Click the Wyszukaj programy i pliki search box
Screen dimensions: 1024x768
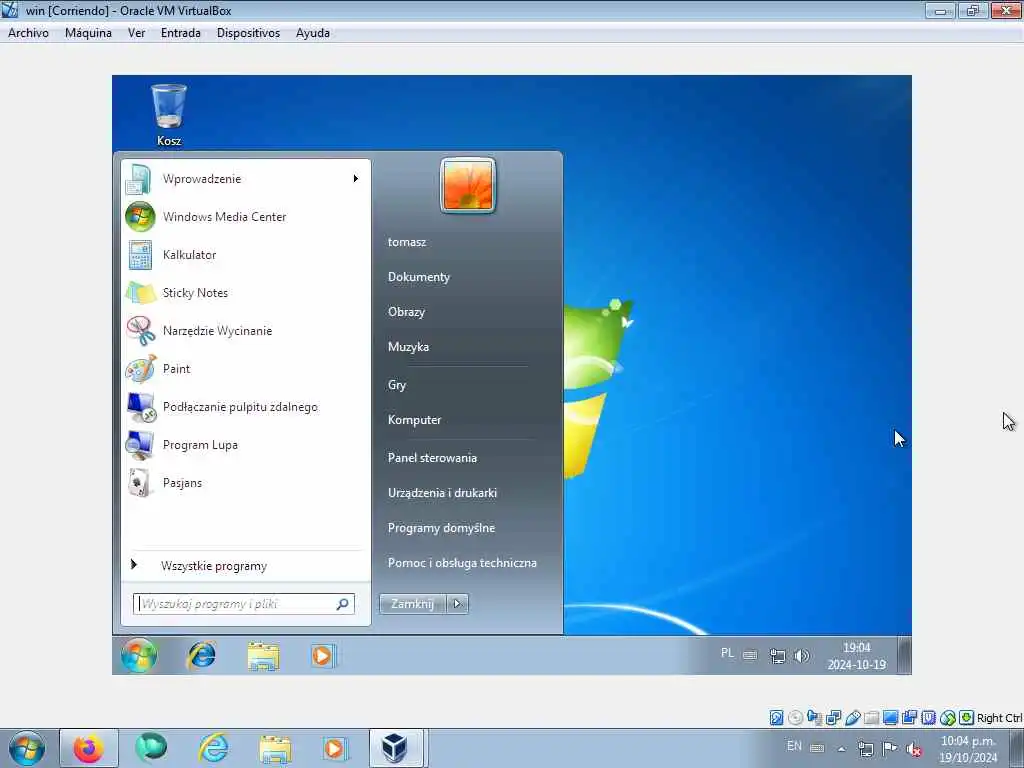[244, 603]
